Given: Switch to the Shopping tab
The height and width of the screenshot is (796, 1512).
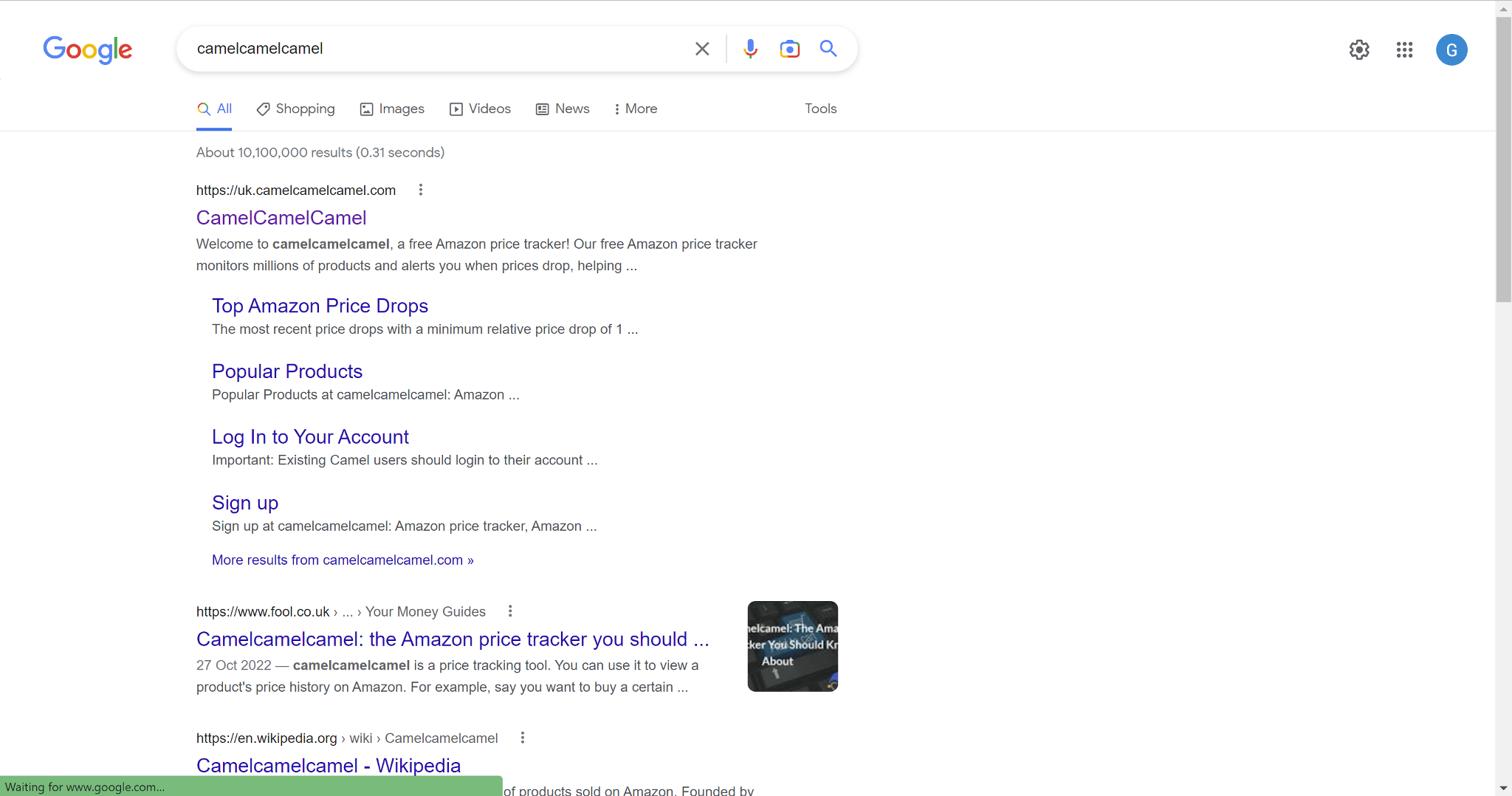Looking at the screenshot, I should pos(295,109).
